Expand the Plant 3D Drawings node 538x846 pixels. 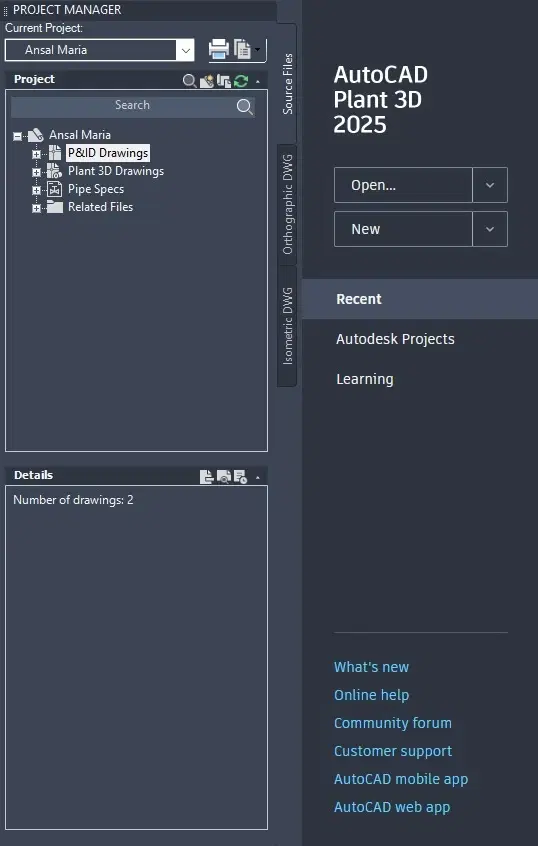click(x=36, y=172)
